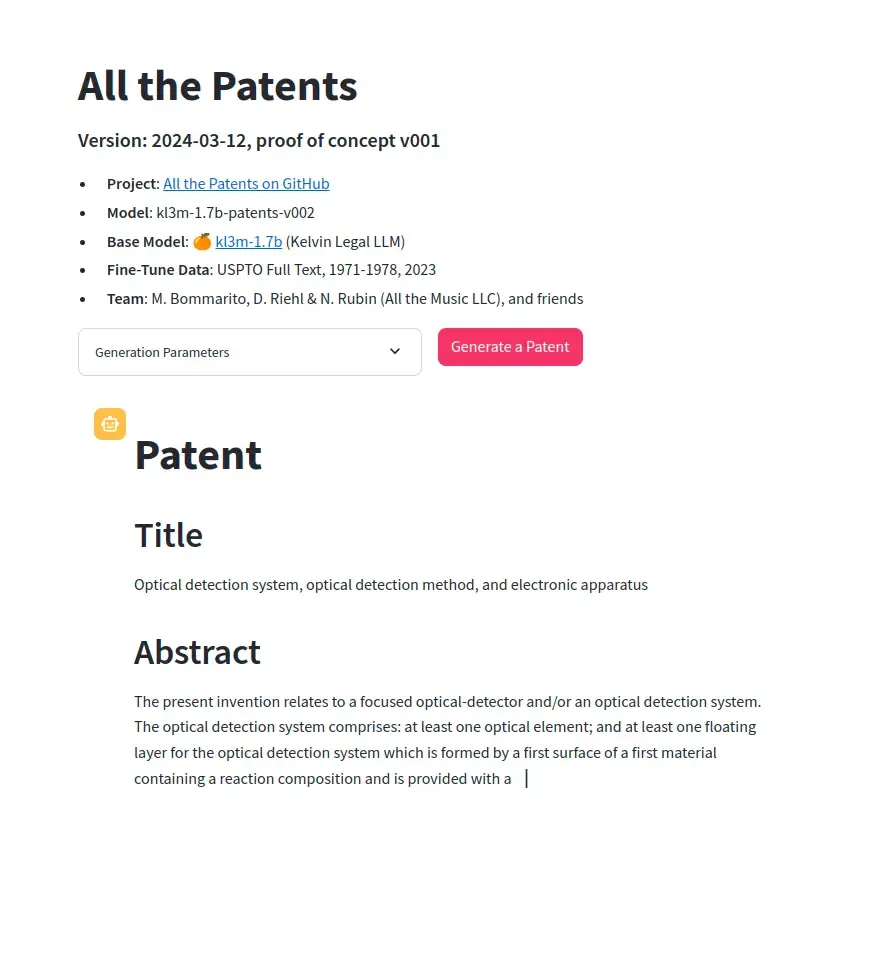Open the All the Patents on GitHub link

pyautogui.click(x=246, y=184)
